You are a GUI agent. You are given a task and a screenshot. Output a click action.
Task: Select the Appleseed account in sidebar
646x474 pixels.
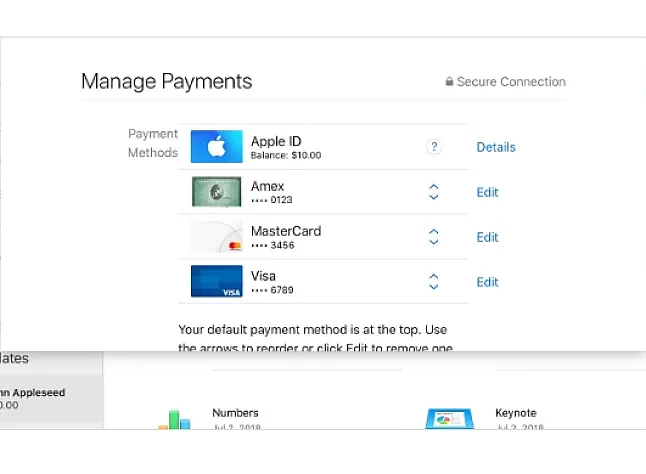(51, 398)
